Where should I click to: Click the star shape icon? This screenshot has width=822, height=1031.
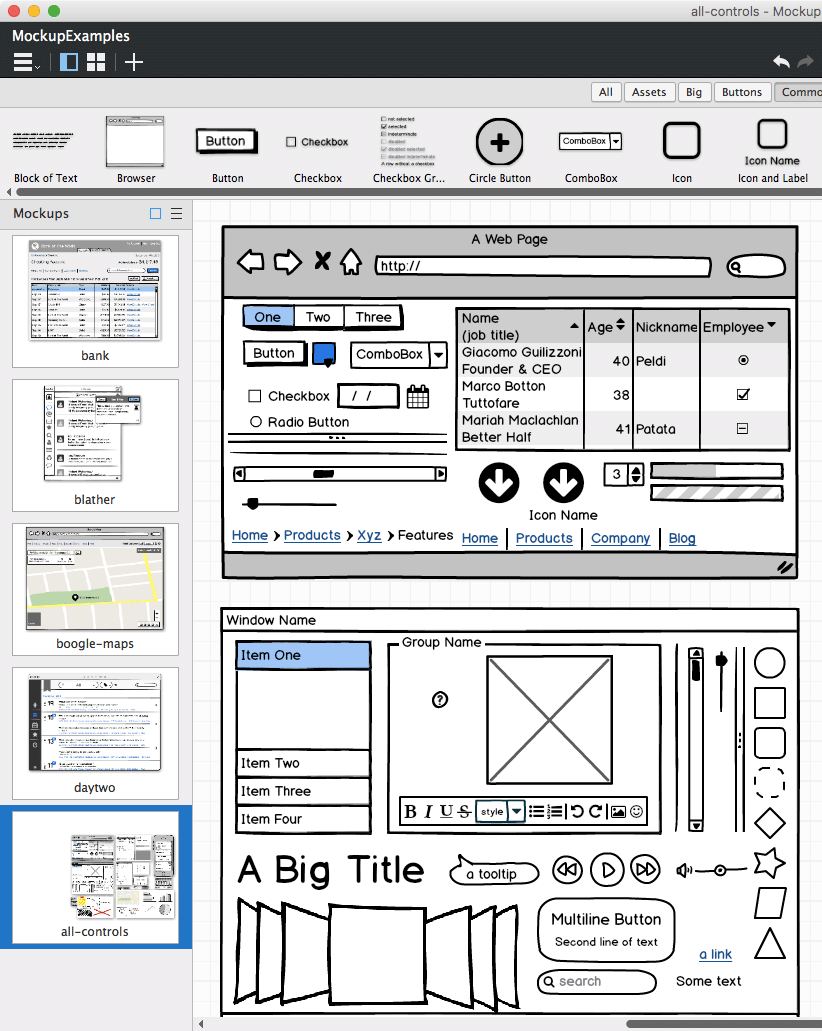[769, 863]
